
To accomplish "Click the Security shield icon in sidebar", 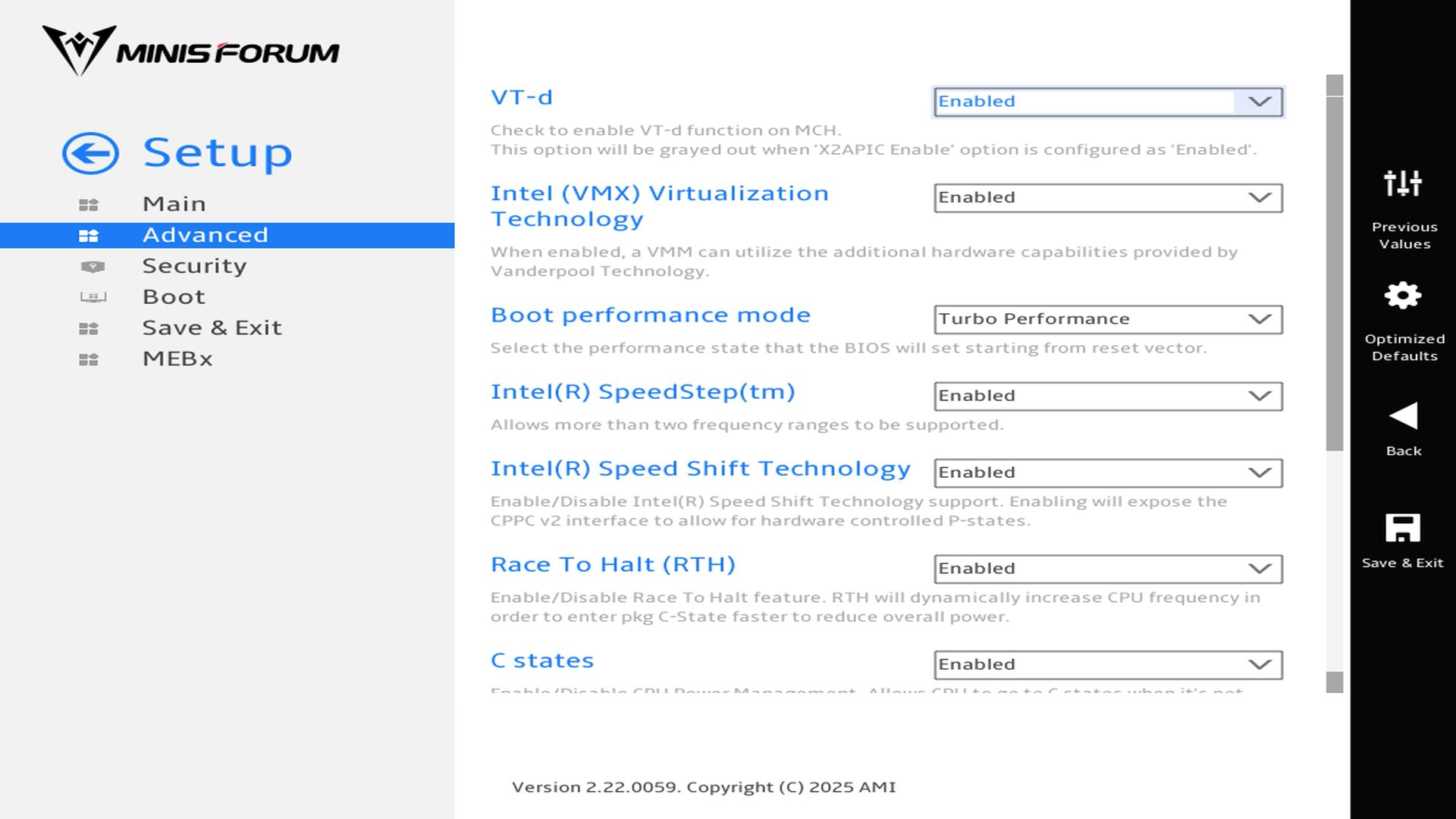I will click(x=93, y=267).
